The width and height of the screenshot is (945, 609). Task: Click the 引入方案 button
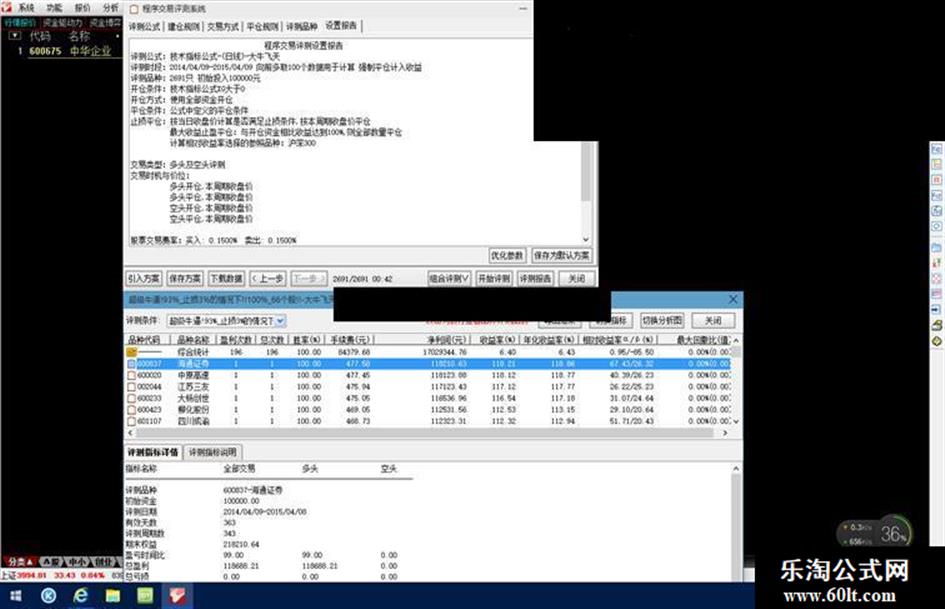click(x=143, y=279)
